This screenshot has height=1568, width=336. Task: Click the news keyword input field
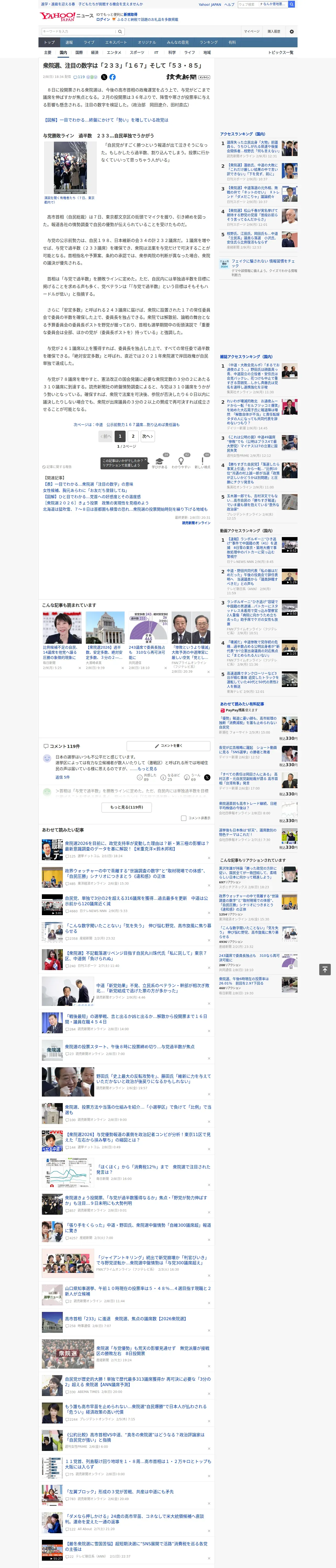tap(78, 32)
